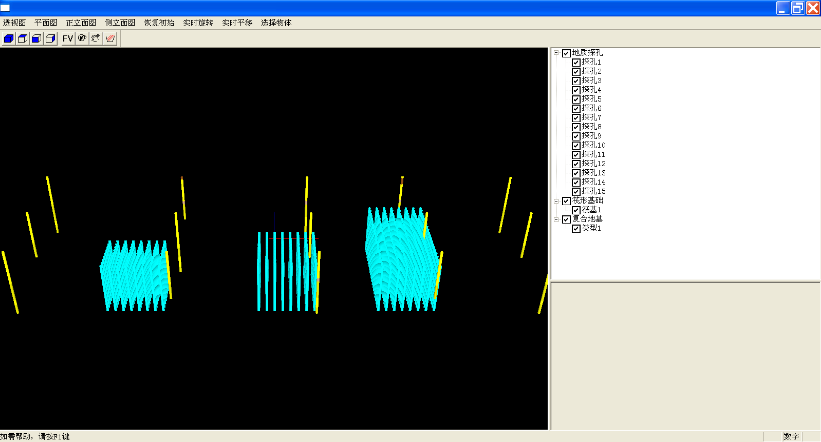Open the 正立面图 menu
Screen dimensions: 821x442
81,23
